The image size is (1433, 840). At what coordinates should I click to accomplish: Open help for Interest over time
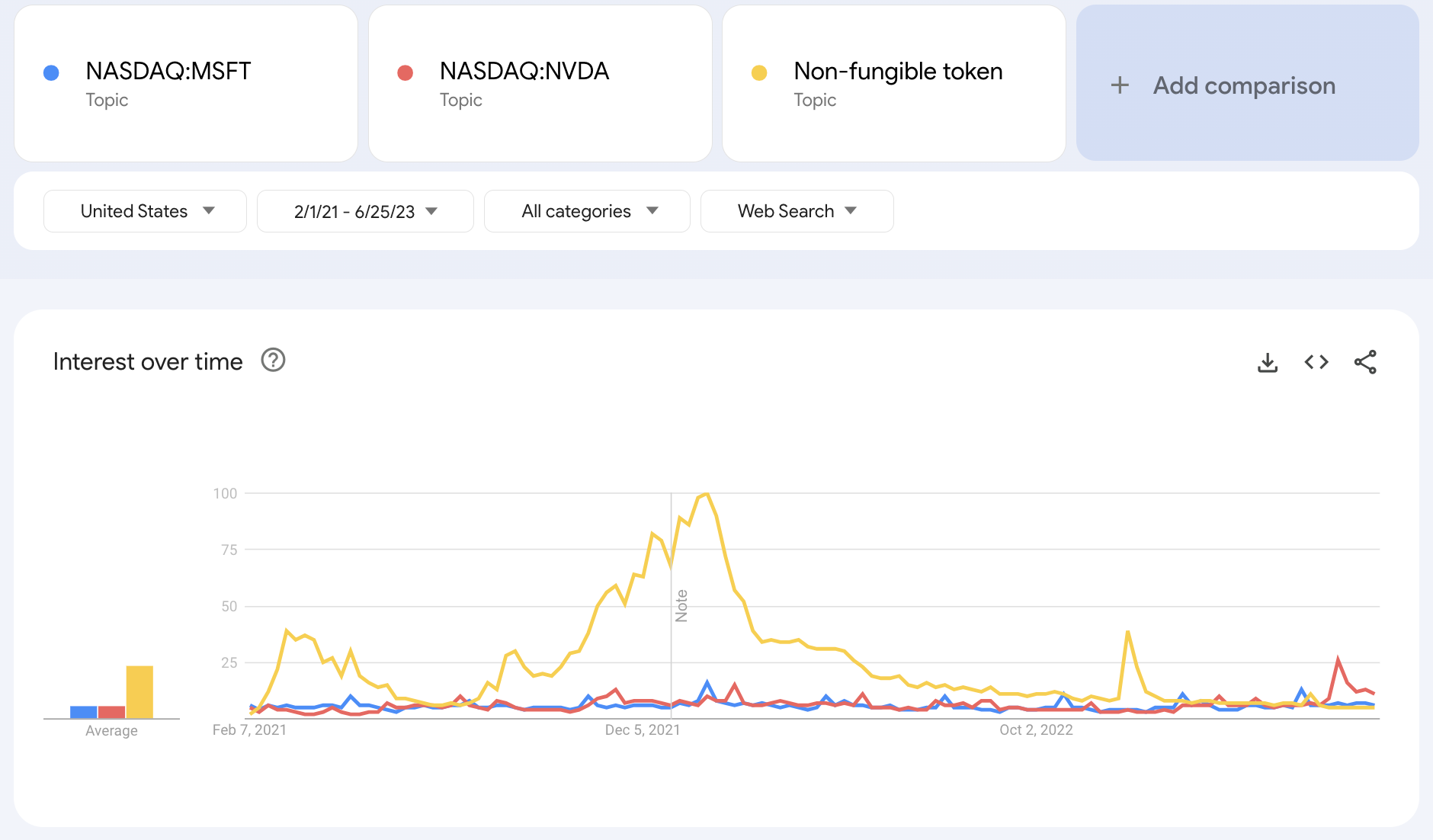[273, 360]
